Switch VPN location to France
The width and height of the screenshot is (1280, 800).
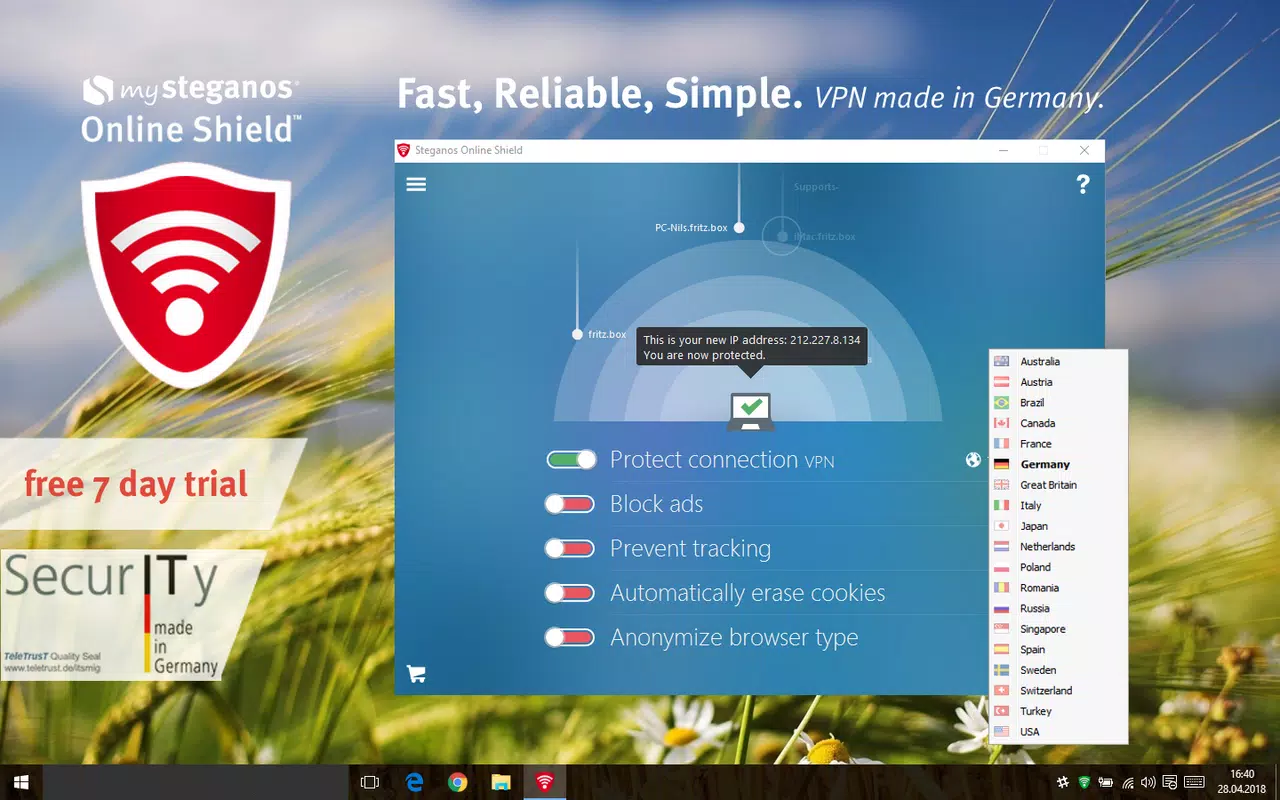point(1058,444)
